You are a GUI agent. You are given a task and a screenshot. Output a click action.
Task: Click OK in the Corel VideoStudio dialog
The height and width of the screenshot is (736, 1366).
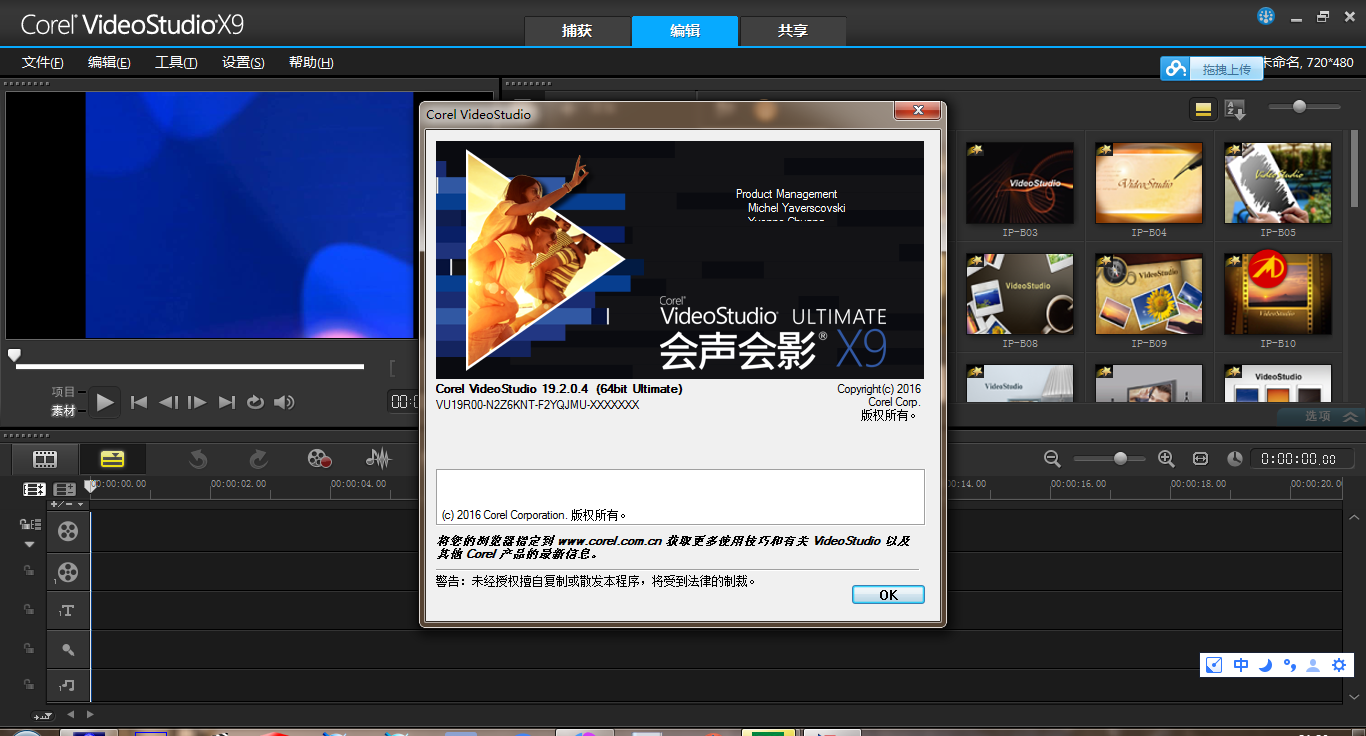[888, 595]
